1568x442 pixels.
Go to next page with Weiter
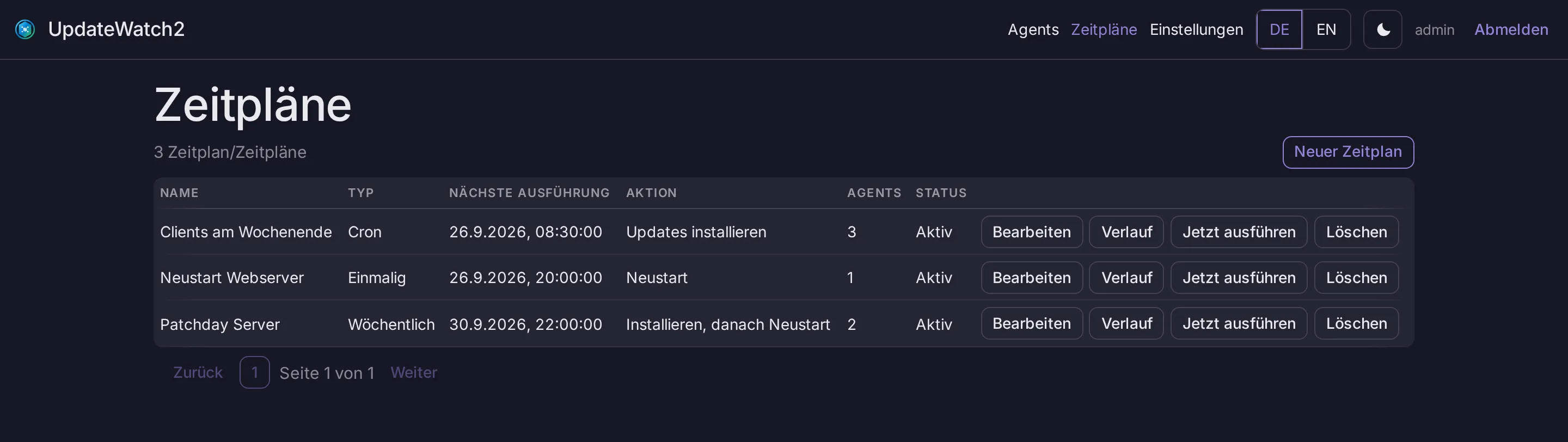click(414, 372)
